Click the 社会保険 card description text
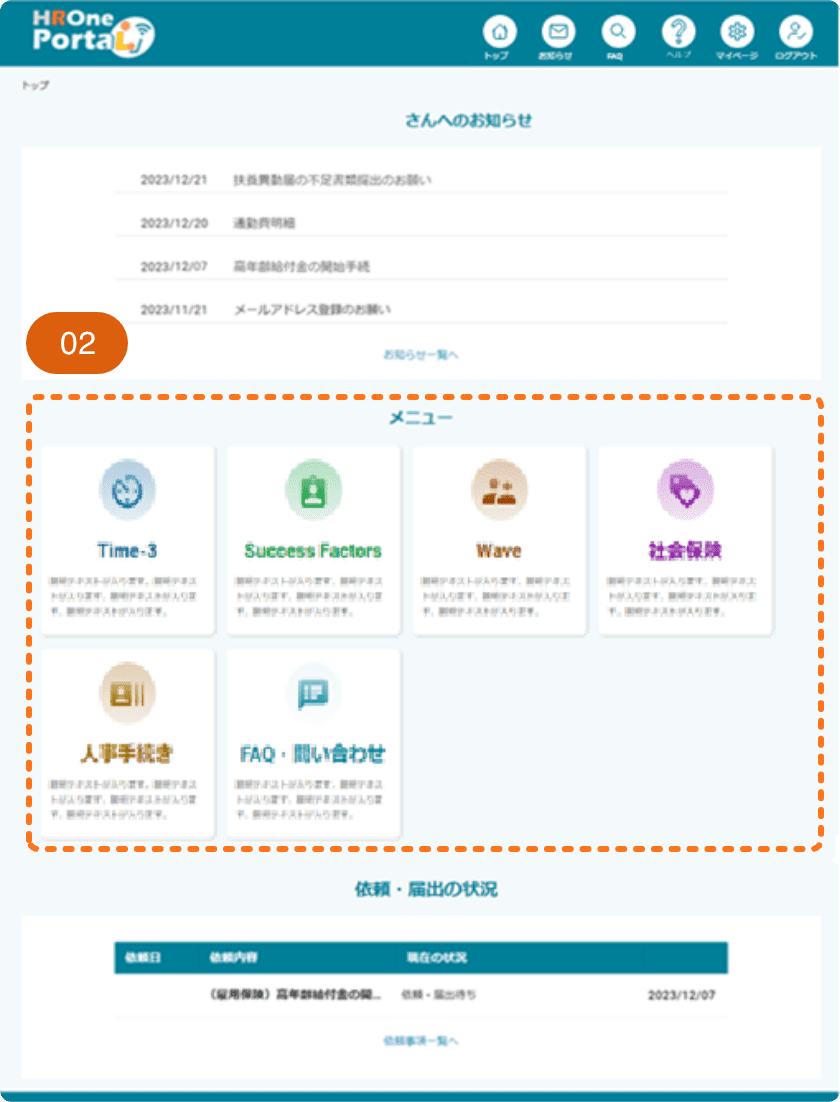The width and height of the screenshot is (840, 1102). pos(682,596)
